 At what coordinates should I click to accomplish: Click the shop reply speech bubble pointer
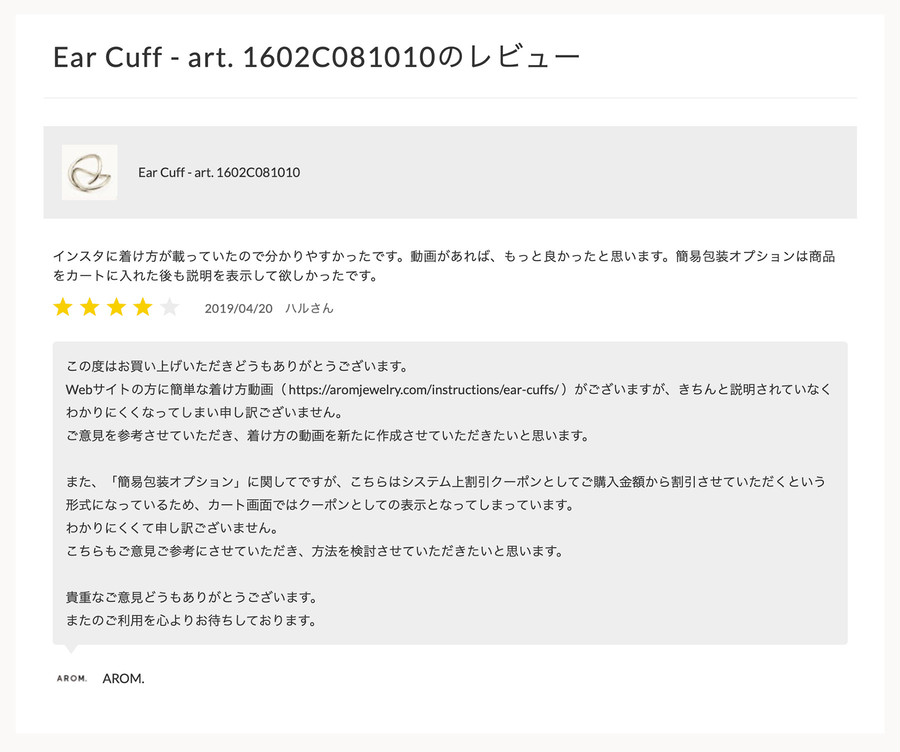[71, 649]
